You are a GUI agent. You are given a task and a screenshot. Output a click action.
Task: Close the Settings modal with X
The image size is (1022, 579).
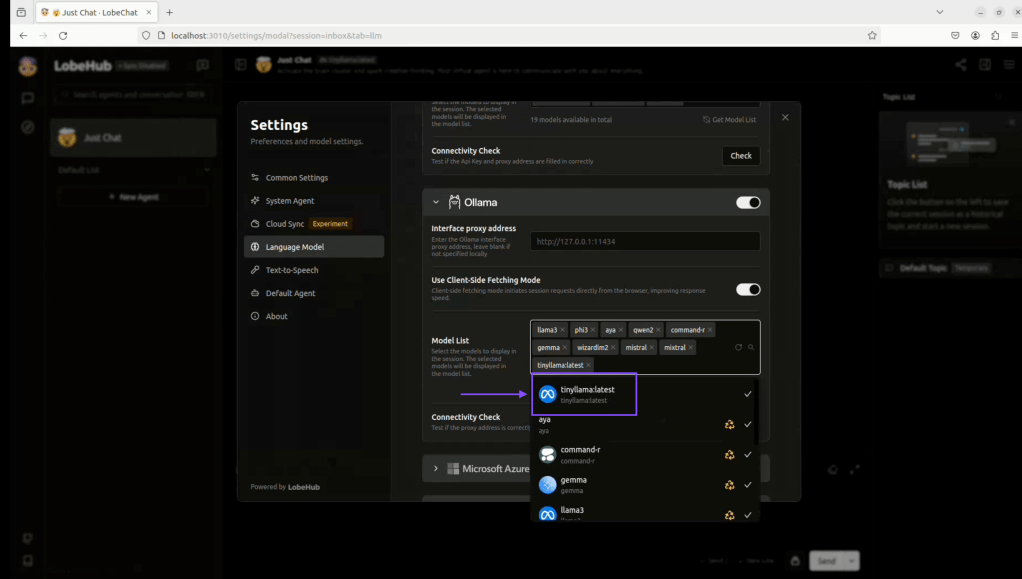(785, 118)
